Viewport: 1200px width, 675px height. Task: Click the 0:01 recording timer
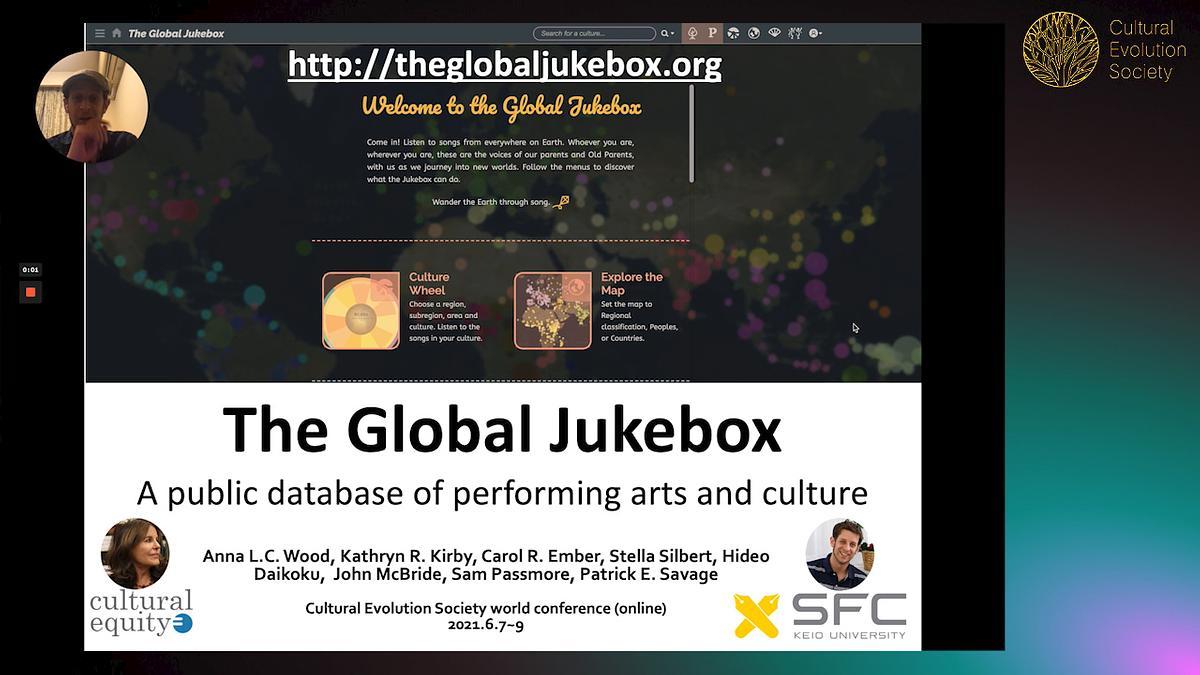tap(30, 269)
